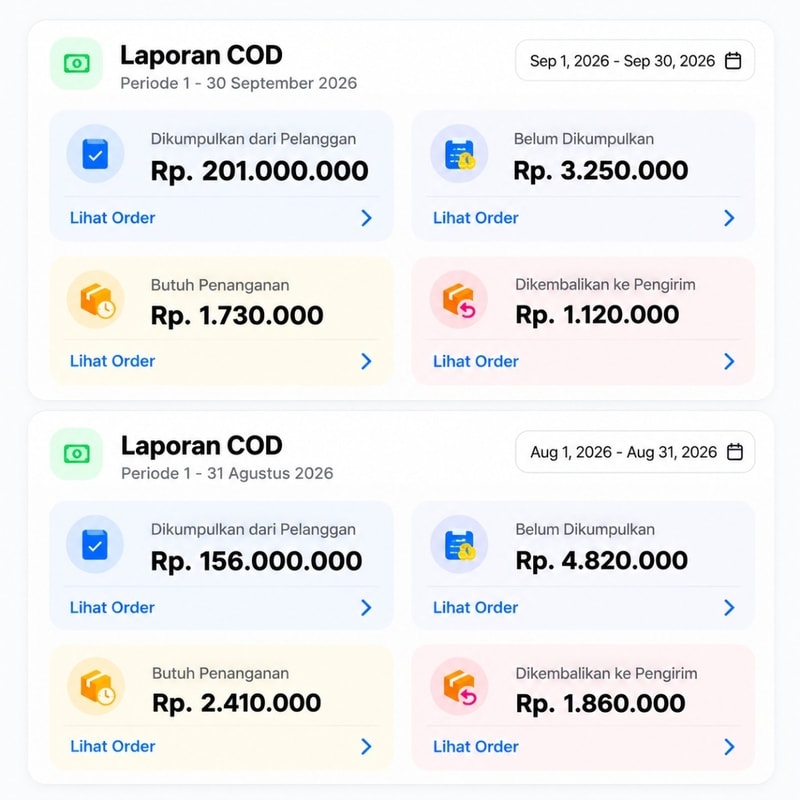Screen dimensions: 800x800
Task: Expand chevron on August Dikembalikan ke Pengirim card
Action: pos(730,746)
